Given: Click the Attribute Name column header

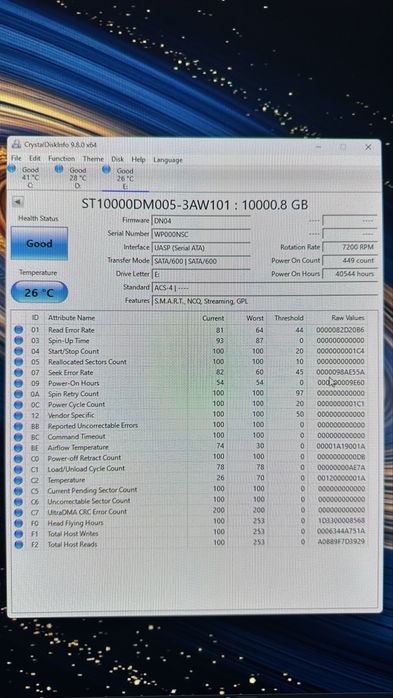Looking at the screenshot, I should coord(72,318).
